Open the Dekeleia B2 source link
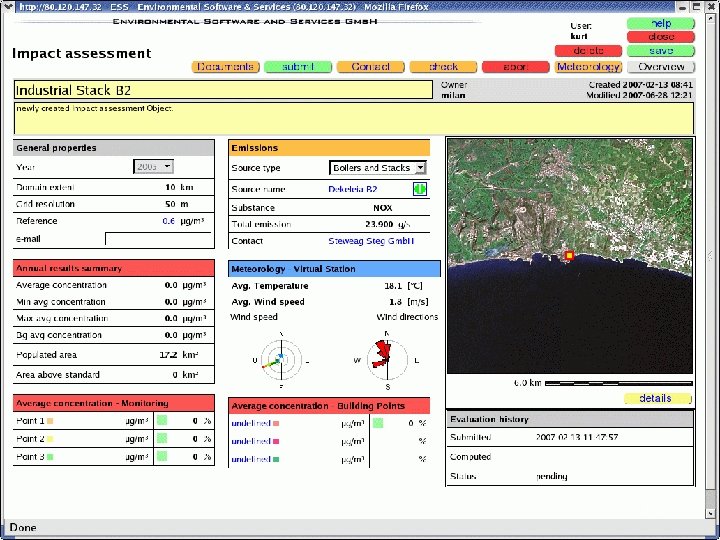The height and width of the screenshot is (540, 720). [353, 189]
